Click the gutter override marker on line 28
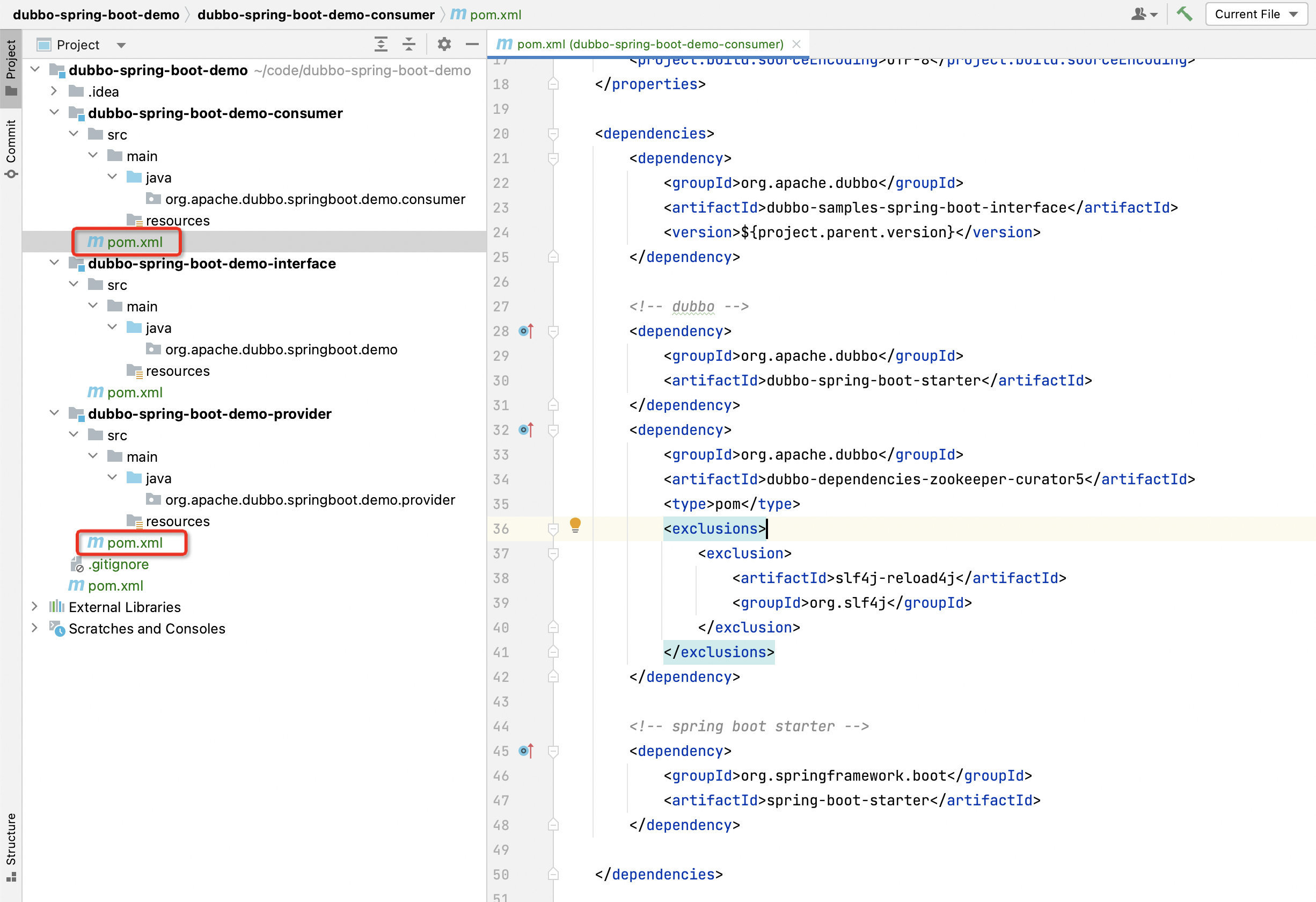 [x=525, y=331]
